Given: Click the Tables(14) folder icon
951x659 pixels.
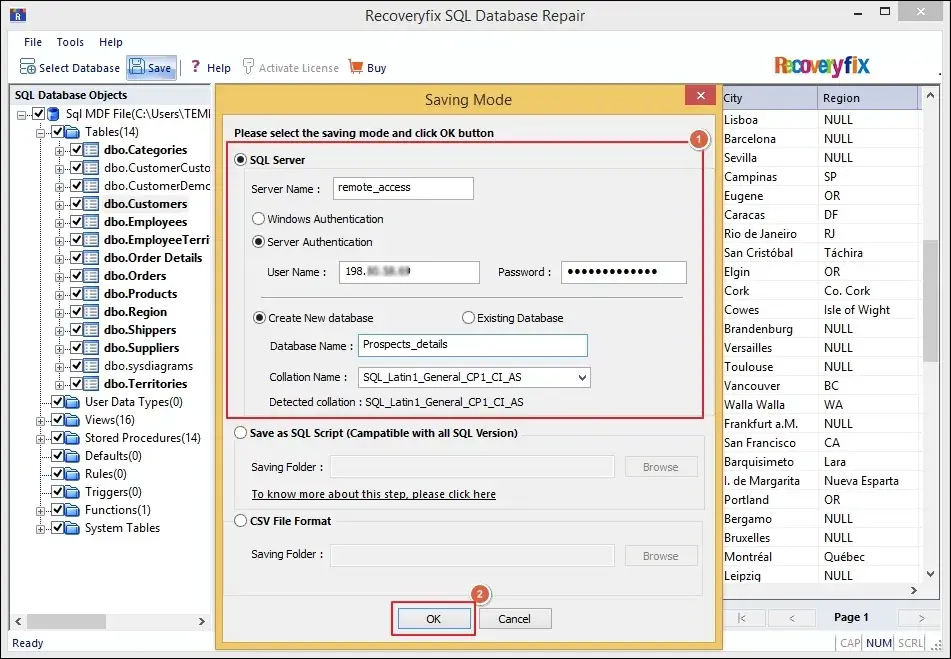Looking at the screenshot, I should pos(72,132).
